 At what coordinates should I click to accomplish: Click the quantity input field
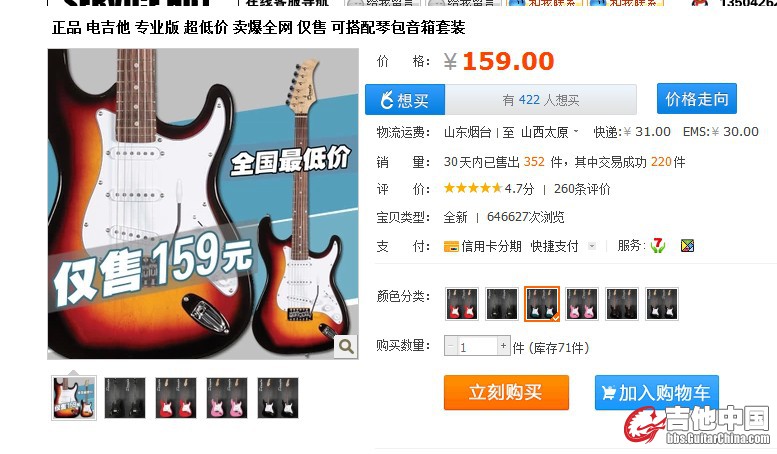click(x=477, y=346)
